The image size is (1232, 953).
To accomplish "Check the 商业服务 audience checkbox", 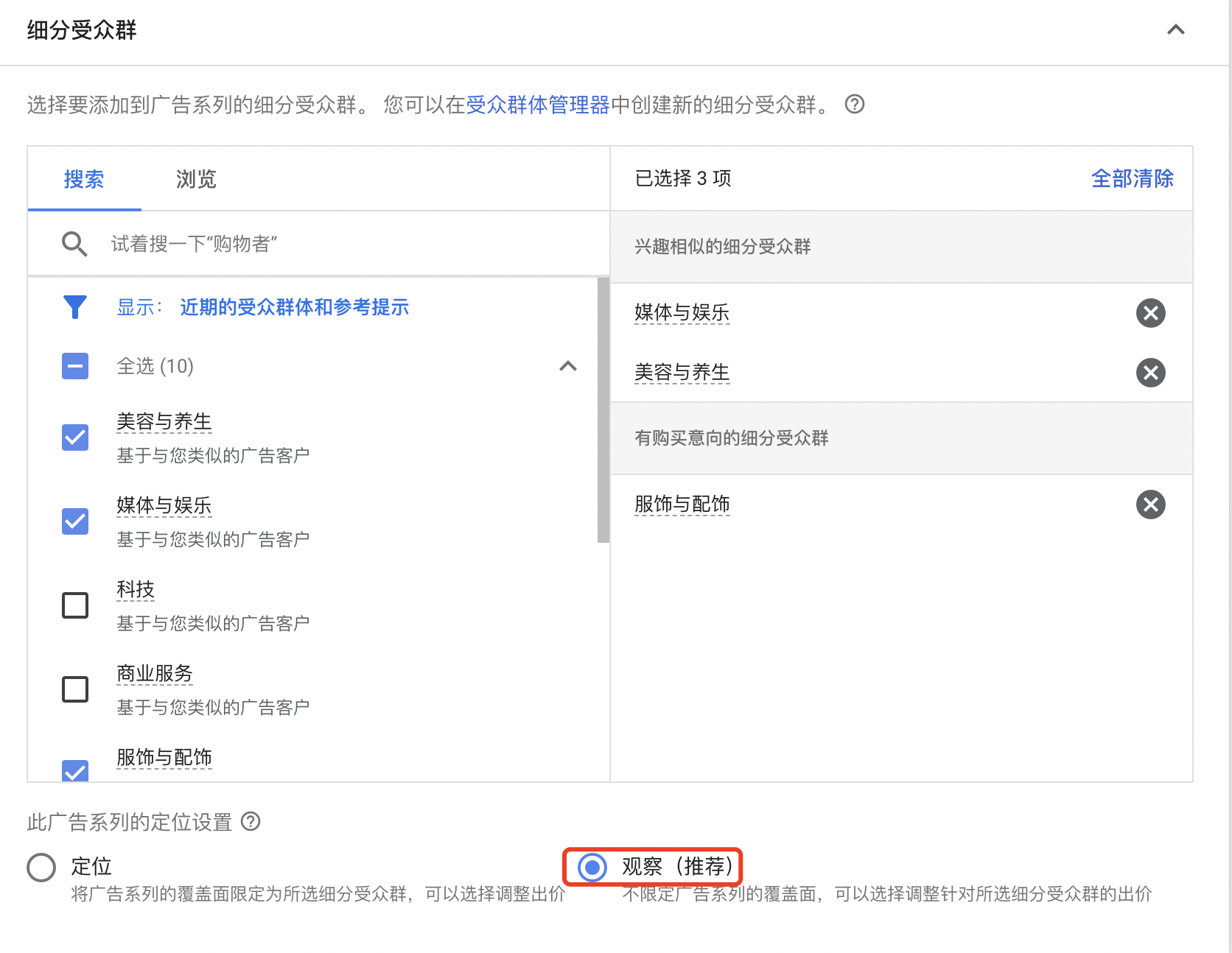I will (x=74, y=689).
